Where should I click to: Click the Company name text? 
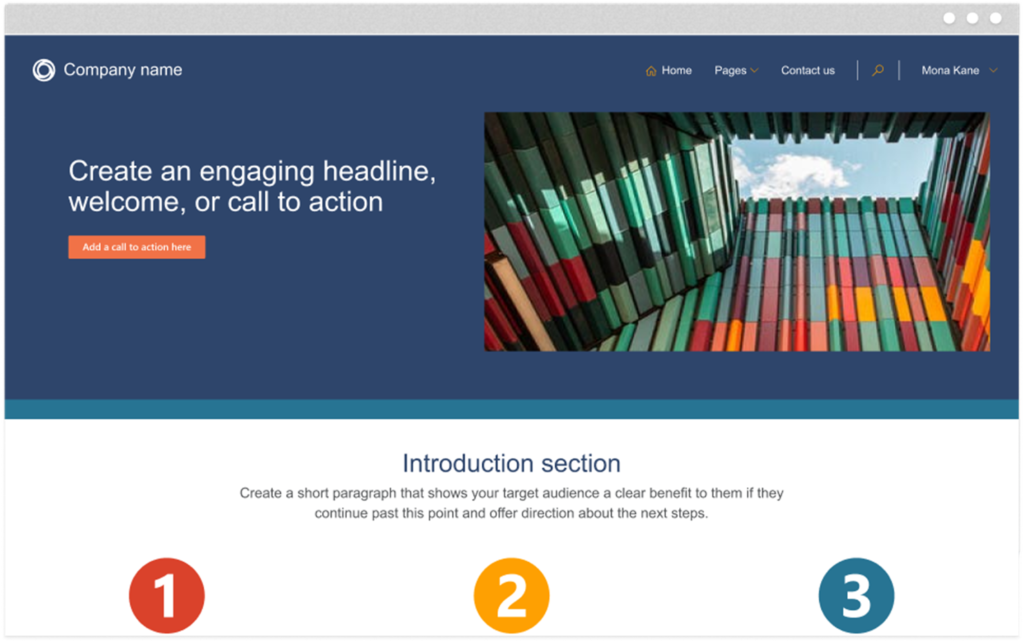[x=123, y=70]
